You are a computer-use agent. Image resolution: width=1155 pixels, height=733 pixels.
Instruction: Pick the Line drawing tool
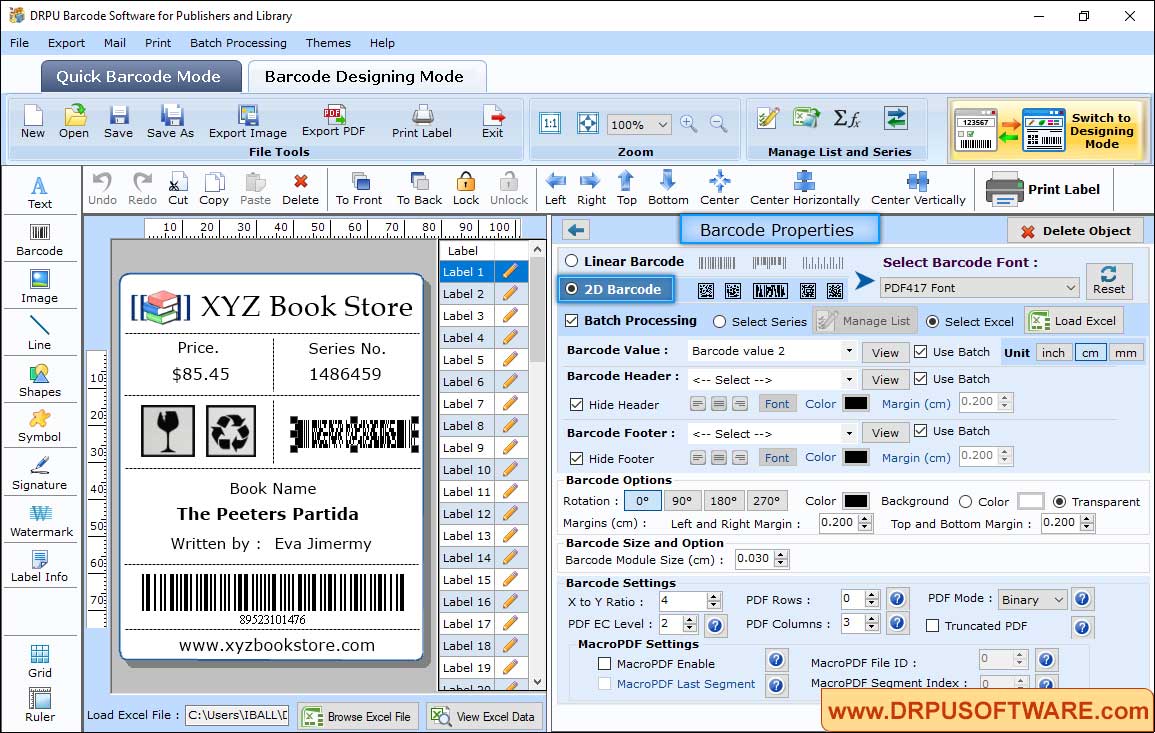tap(39, 333)
